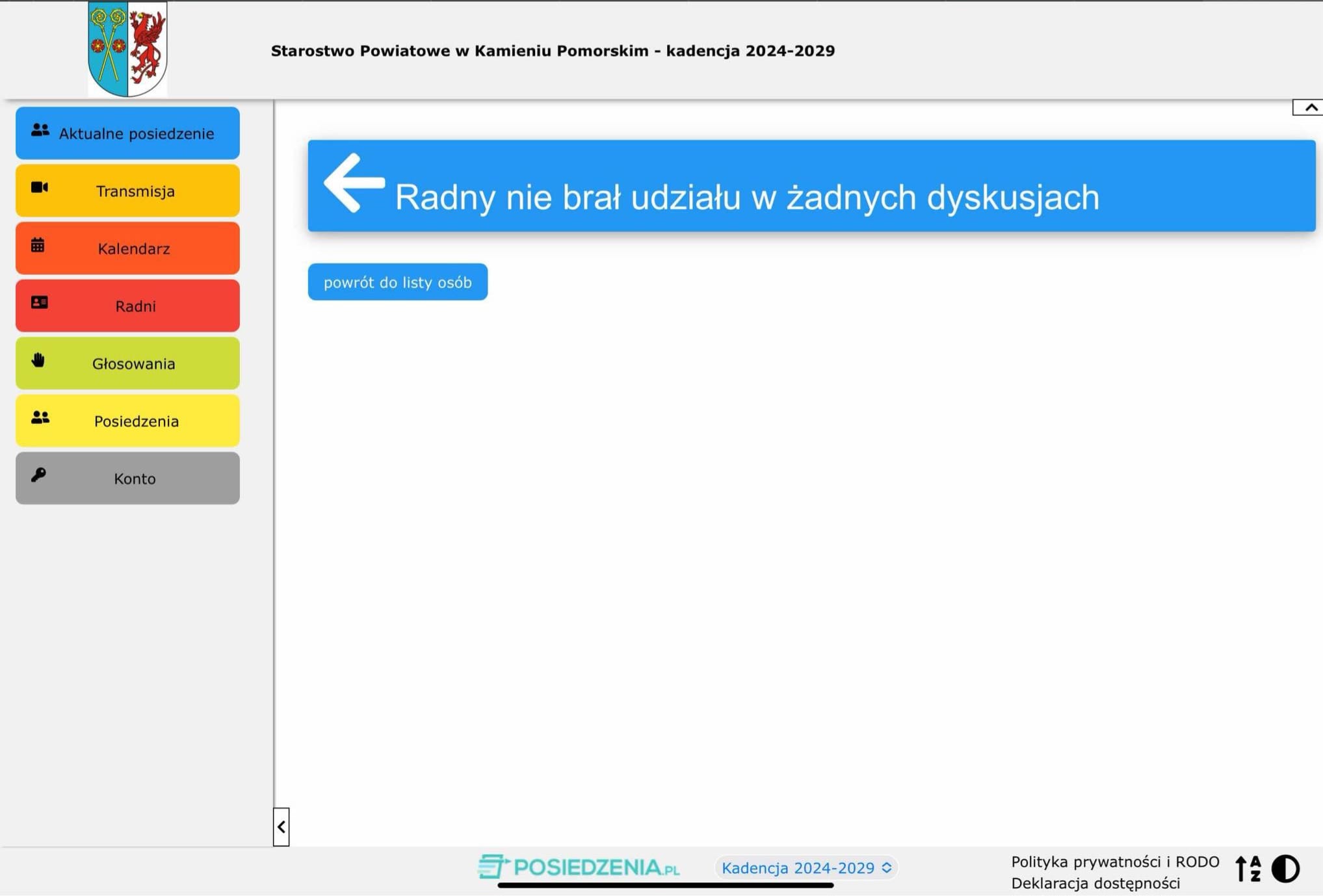The width and height of the screenshot is (1323, 896).
Task: Click the key icon beside Konto
Action: [38, 475]
